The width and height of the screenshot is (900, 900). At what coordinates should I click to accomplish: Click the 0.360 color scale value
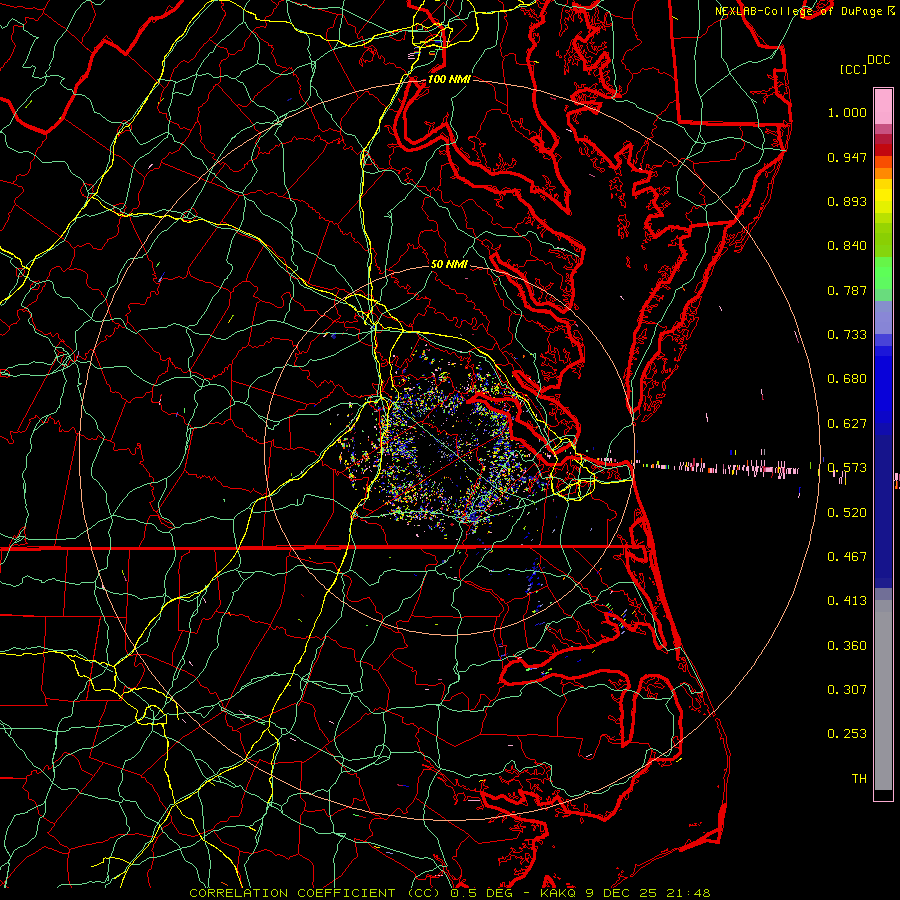[847, 646]
